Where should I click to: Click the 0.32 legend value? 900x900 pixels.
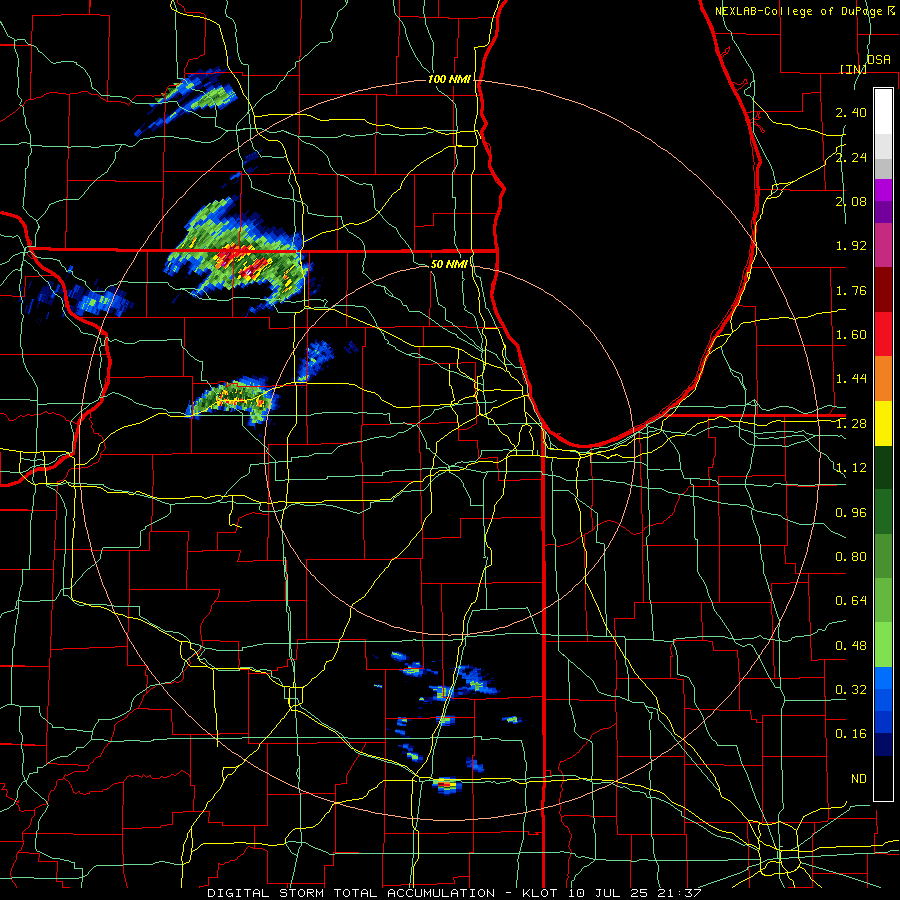[x=851, y=690]
